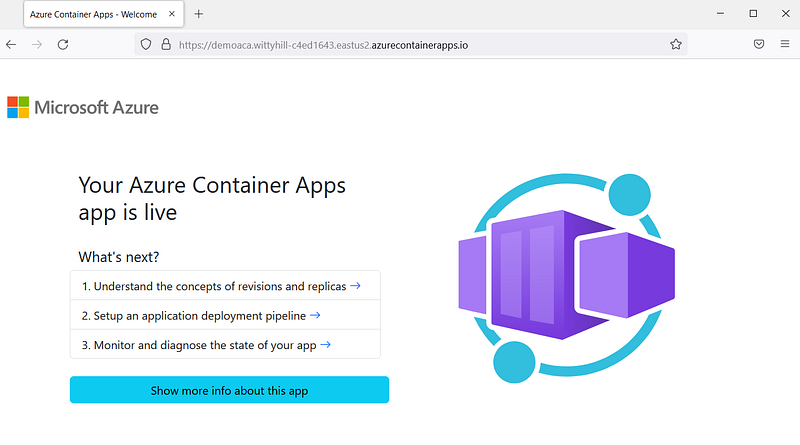The image size is (800, 445).
Task: Click the Azure Container Apps illustration
Action: point(567,278)
